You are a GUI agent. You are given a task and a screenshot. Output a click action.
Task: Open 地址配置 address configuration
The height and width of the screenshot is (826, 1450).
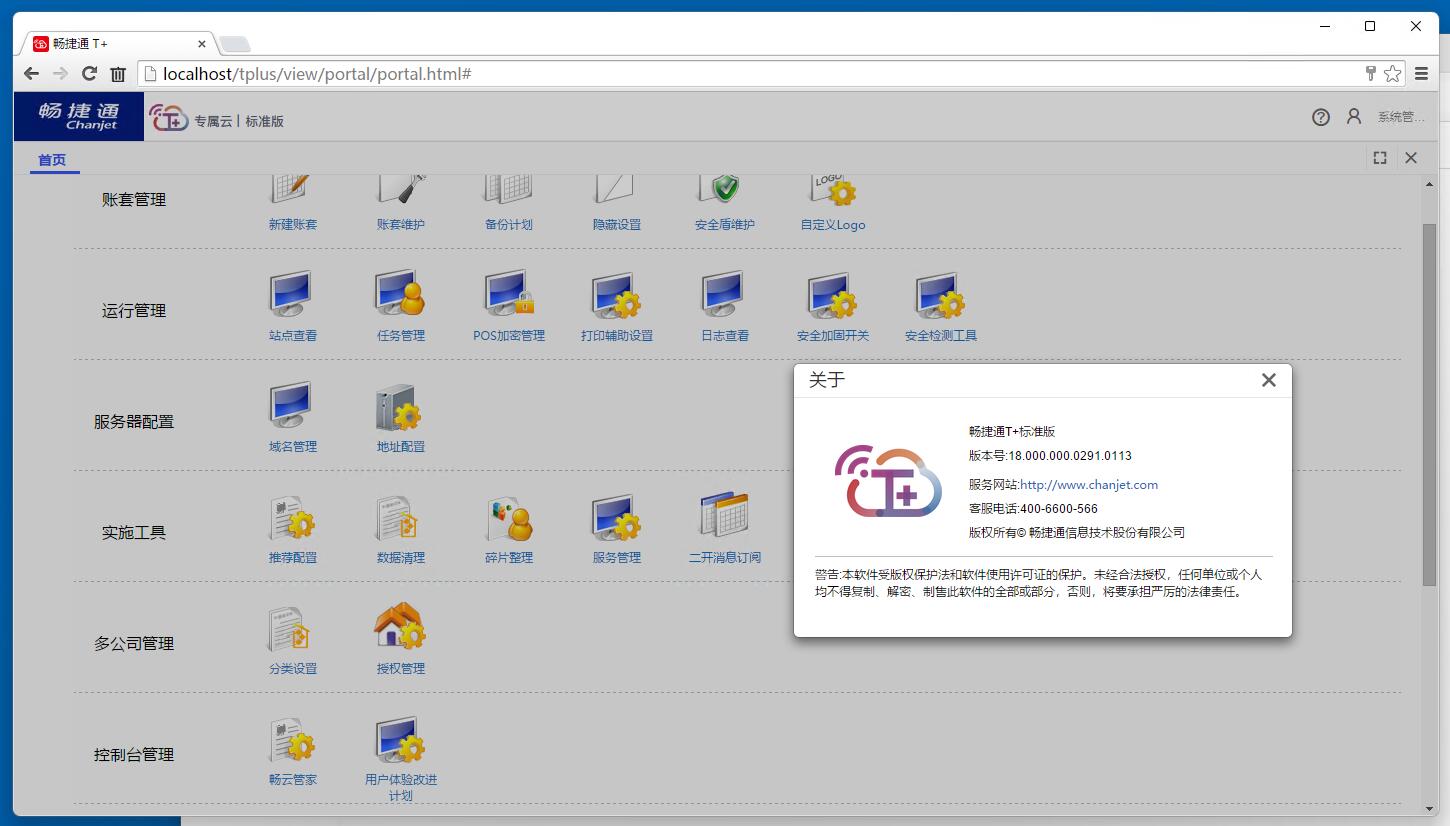400,407
